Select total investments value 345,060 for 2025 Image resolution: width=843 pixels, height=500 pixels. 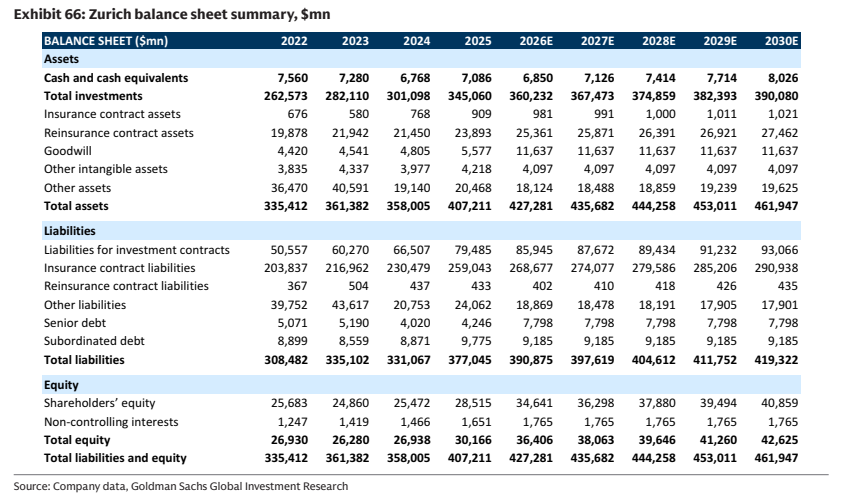click(469, 96)
